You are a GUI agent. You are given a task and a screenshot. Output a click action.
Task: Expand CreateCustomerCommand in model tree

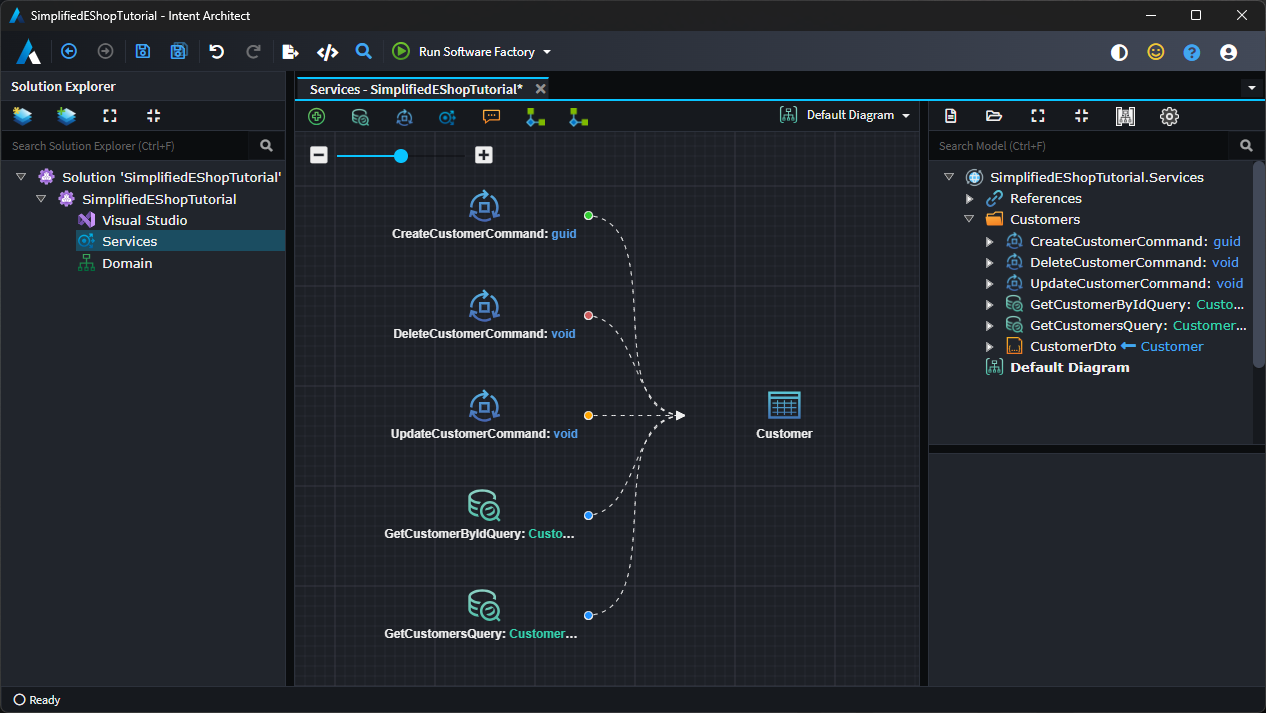tap(989, 242)
